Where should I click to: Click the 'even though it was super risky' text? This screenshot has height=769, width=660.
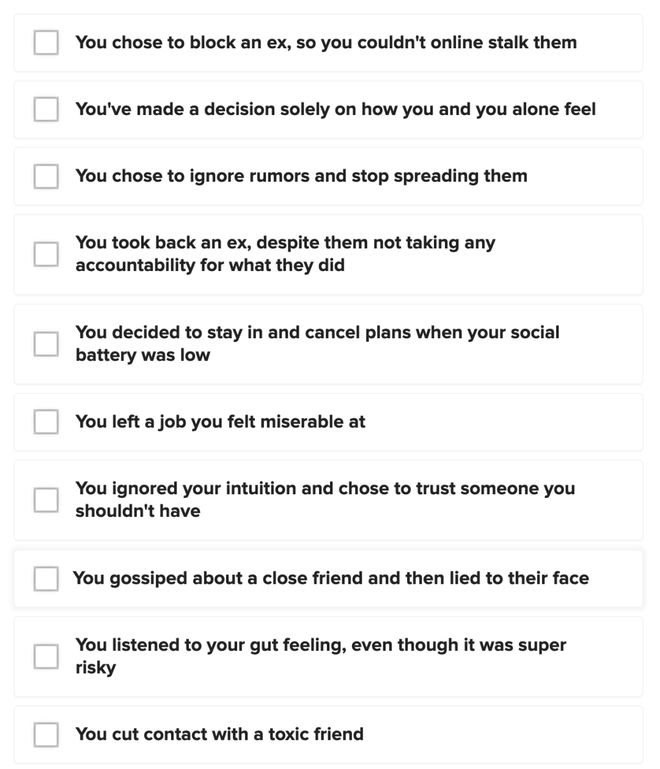[x=321, y=656]
